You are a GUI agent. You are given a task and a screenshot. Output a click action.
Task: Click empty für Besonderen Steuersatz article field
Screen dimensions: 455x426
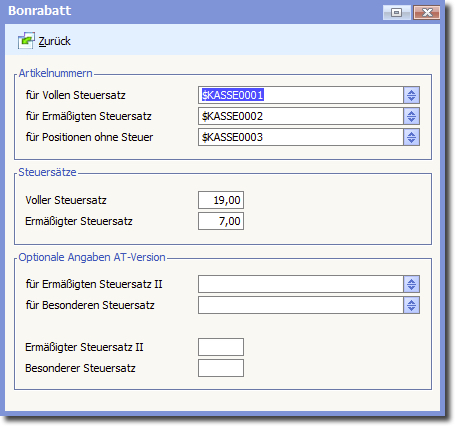coord(301,305)
